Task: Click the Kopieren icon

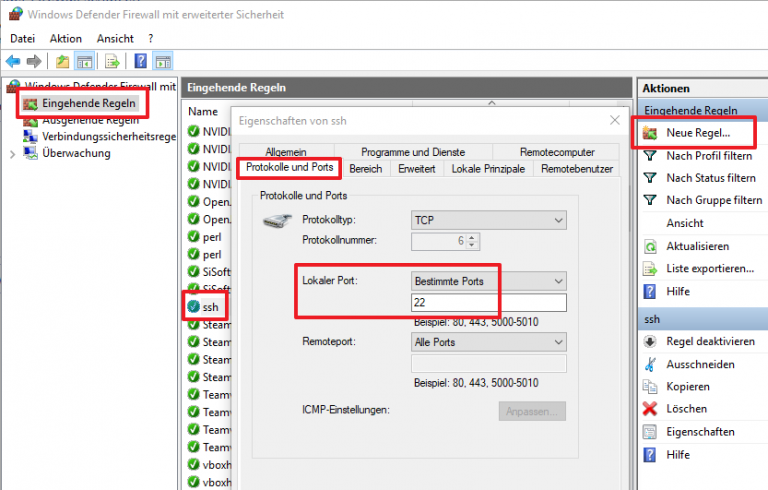Action: click(650, 387)
